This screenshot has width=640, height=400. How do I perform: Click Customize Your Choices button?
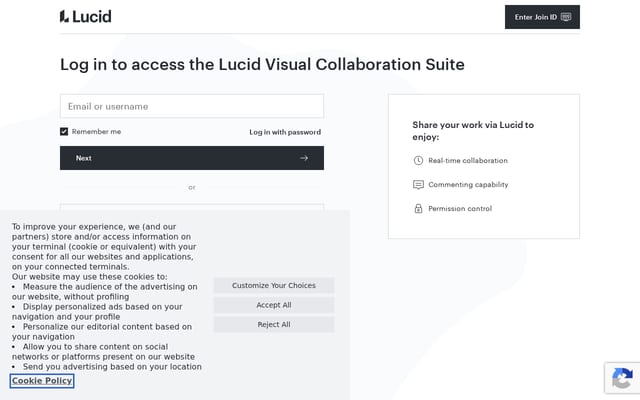[x=274, y=285]
